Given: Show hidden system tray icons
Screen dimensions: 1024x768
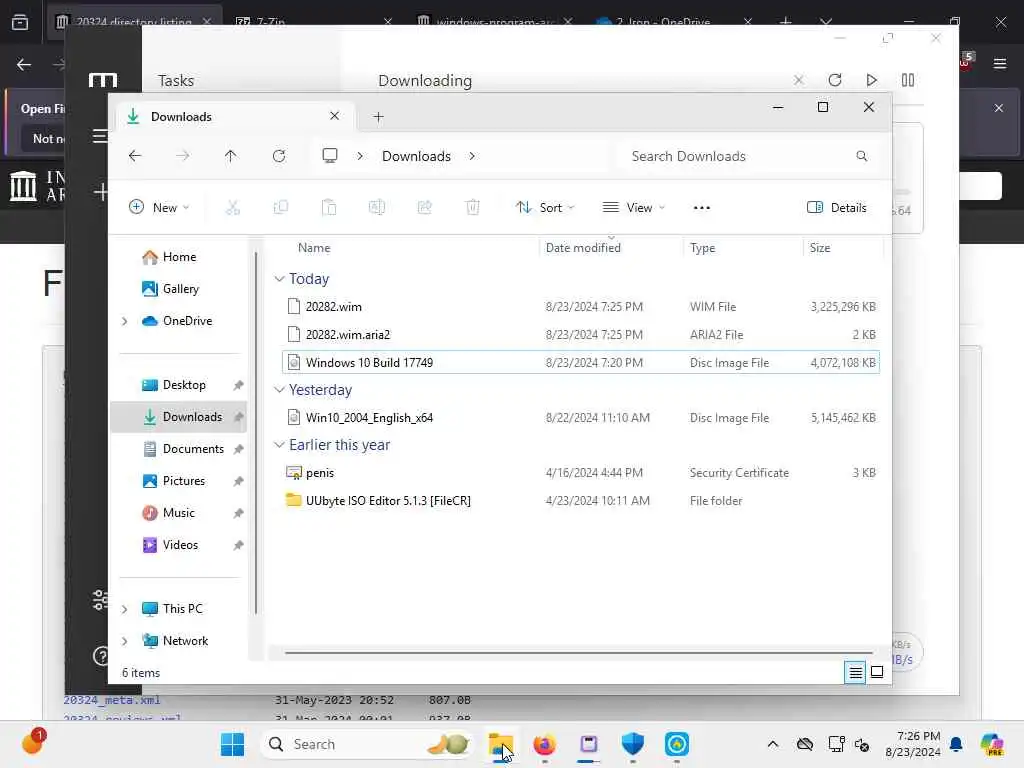Looking at the screenshot, I should [x=773, y=744].
